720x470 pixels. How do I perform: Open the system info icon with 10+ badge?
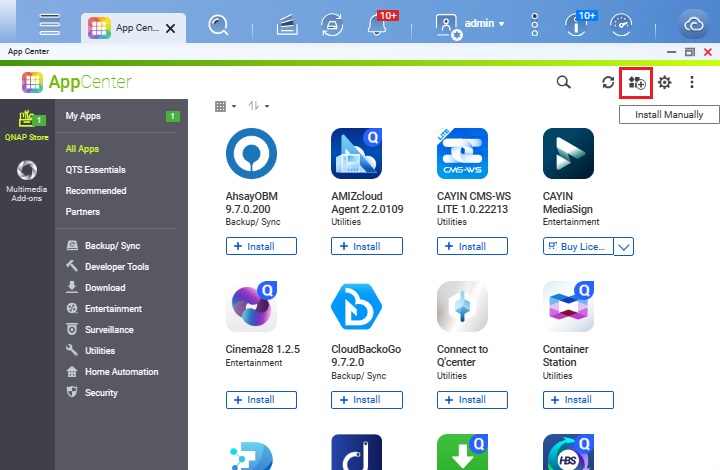(x=577, y=25)
